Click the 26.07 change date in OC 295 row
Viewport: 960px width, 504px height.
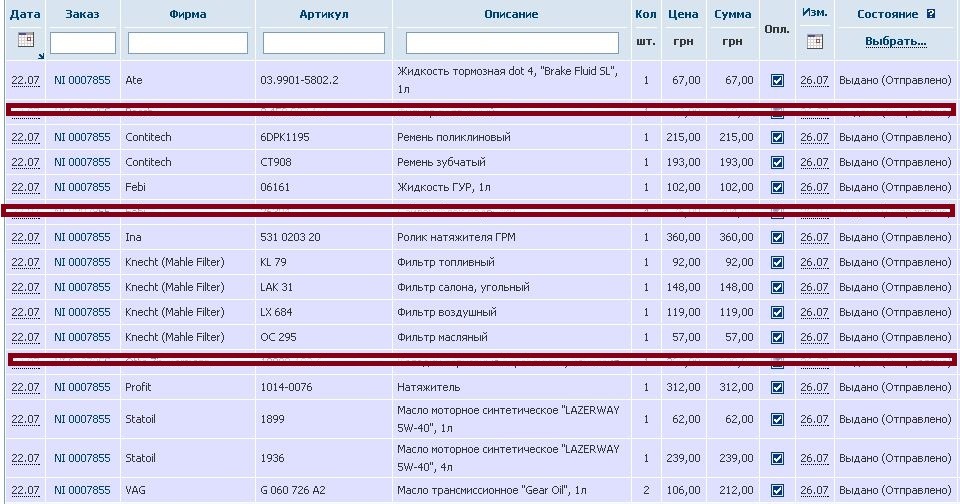pos(814,337)
